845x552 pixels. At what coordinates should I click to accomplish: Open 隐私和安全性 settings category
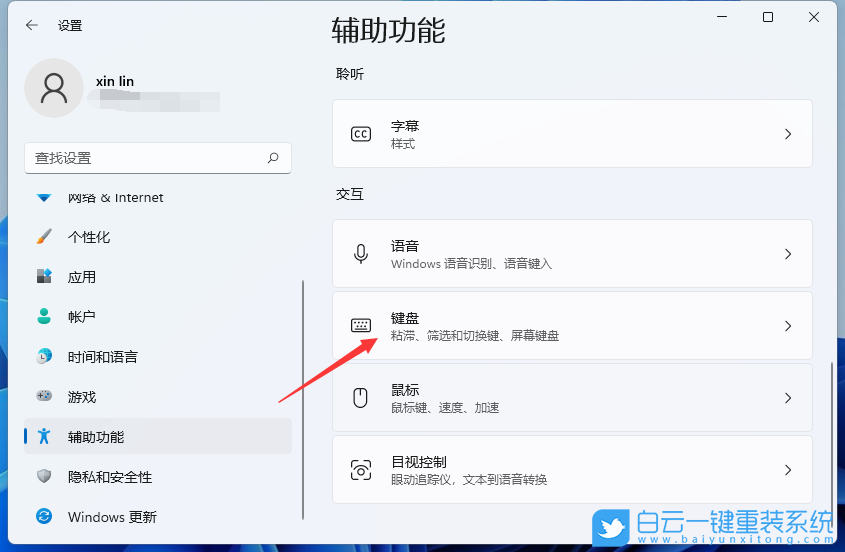(x=158, y=477)
